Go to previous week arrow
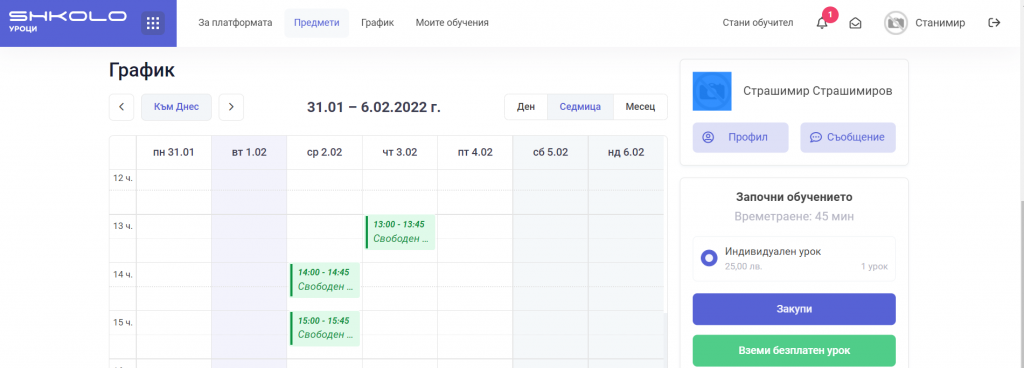 click(121, 107)
